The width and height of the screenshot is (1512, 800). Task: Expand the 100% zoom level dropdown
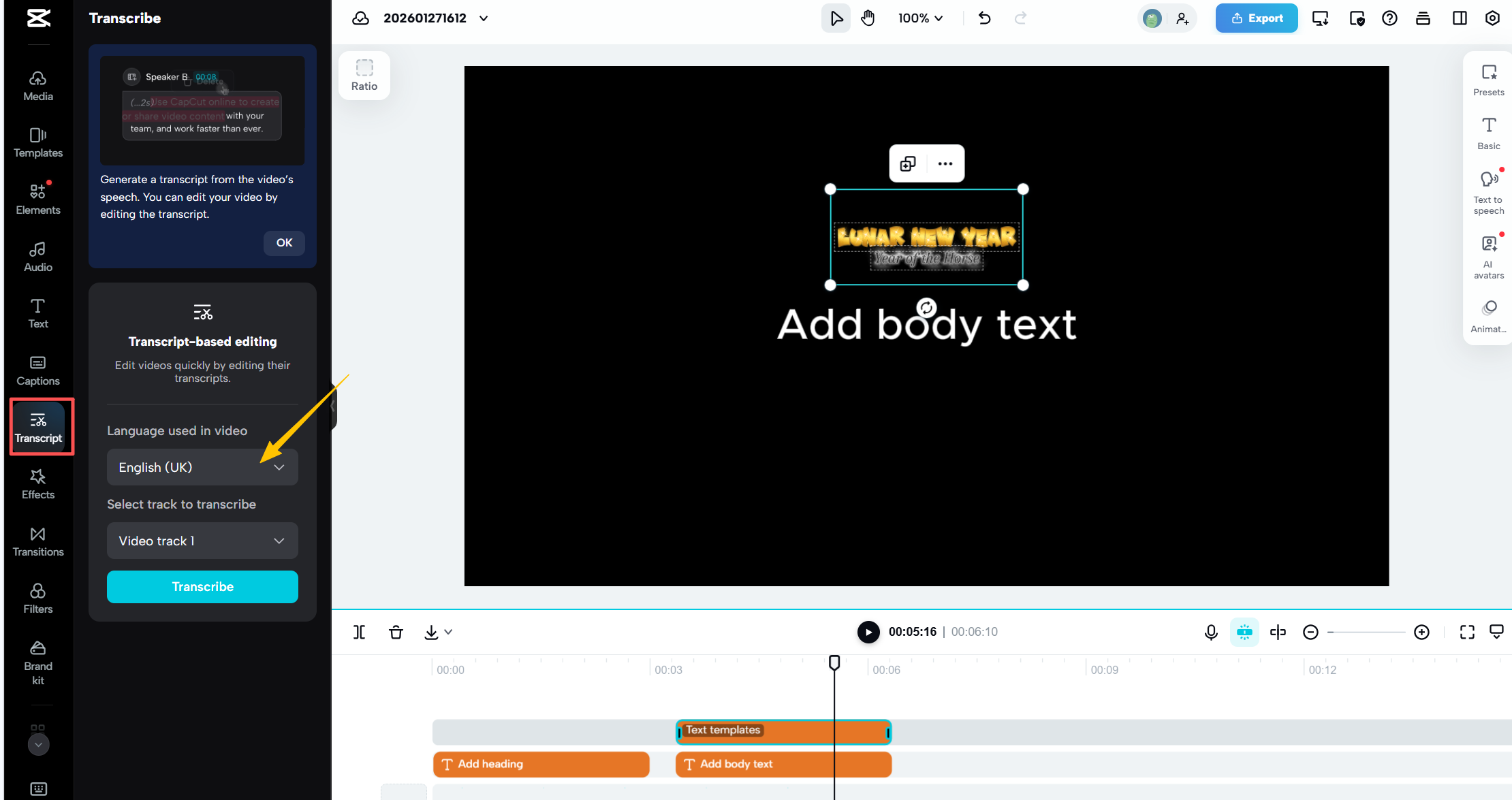(920, 18)
